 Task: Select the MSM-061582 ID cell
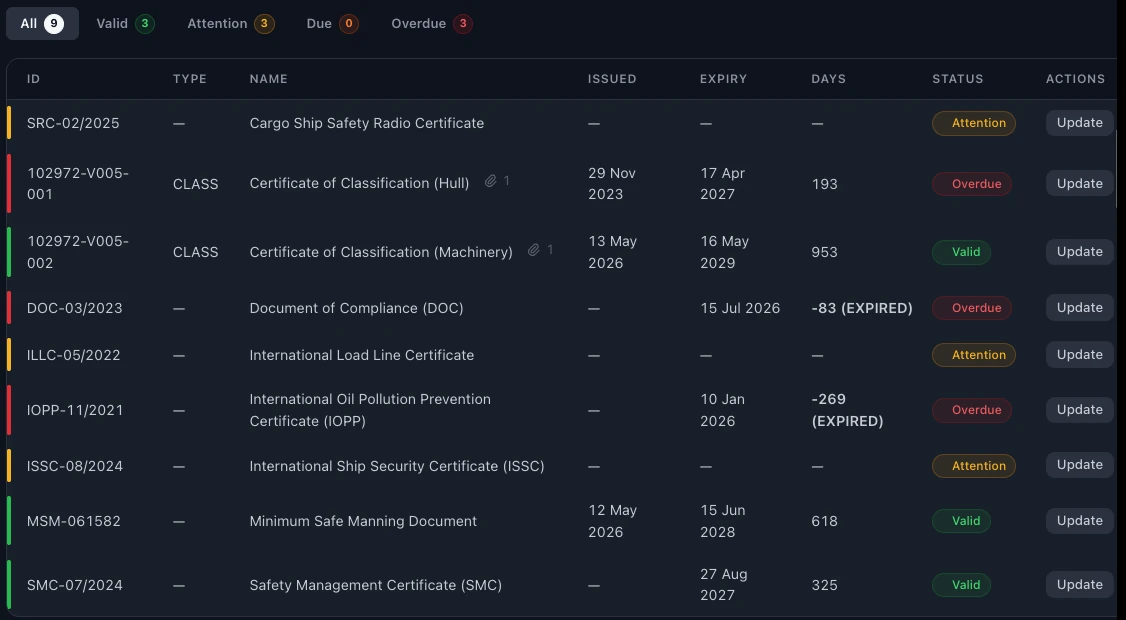coord(74,521)
